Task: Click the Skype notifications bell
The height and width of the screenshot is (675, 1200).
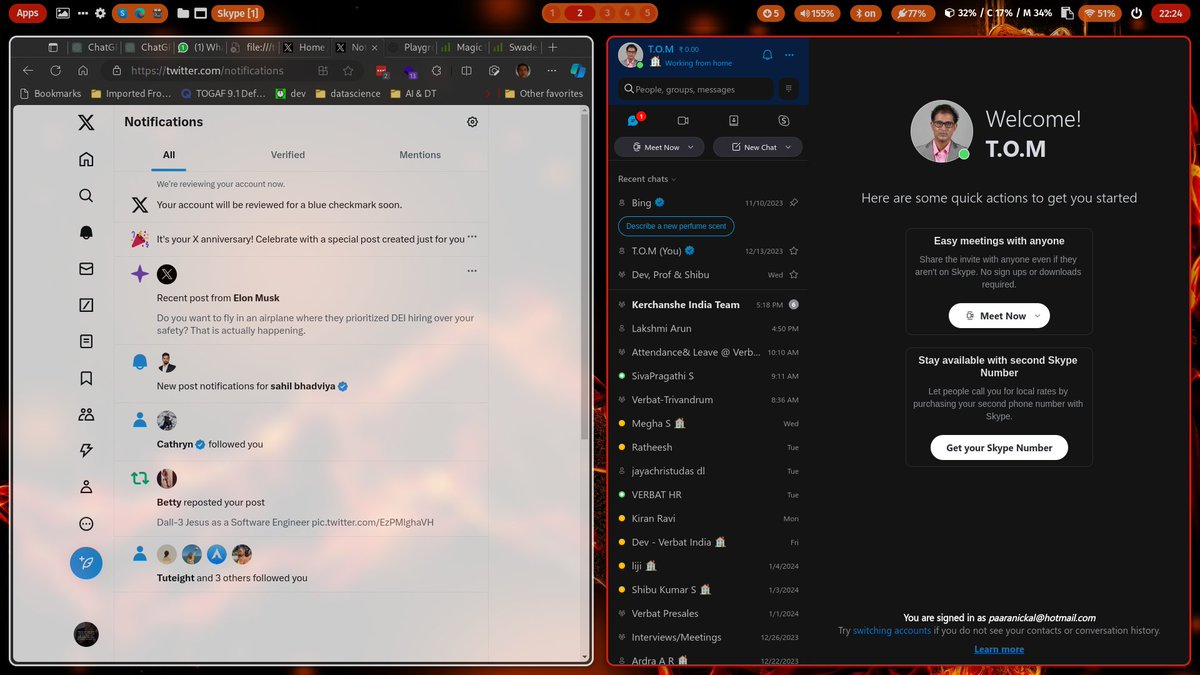Action: 767,55
